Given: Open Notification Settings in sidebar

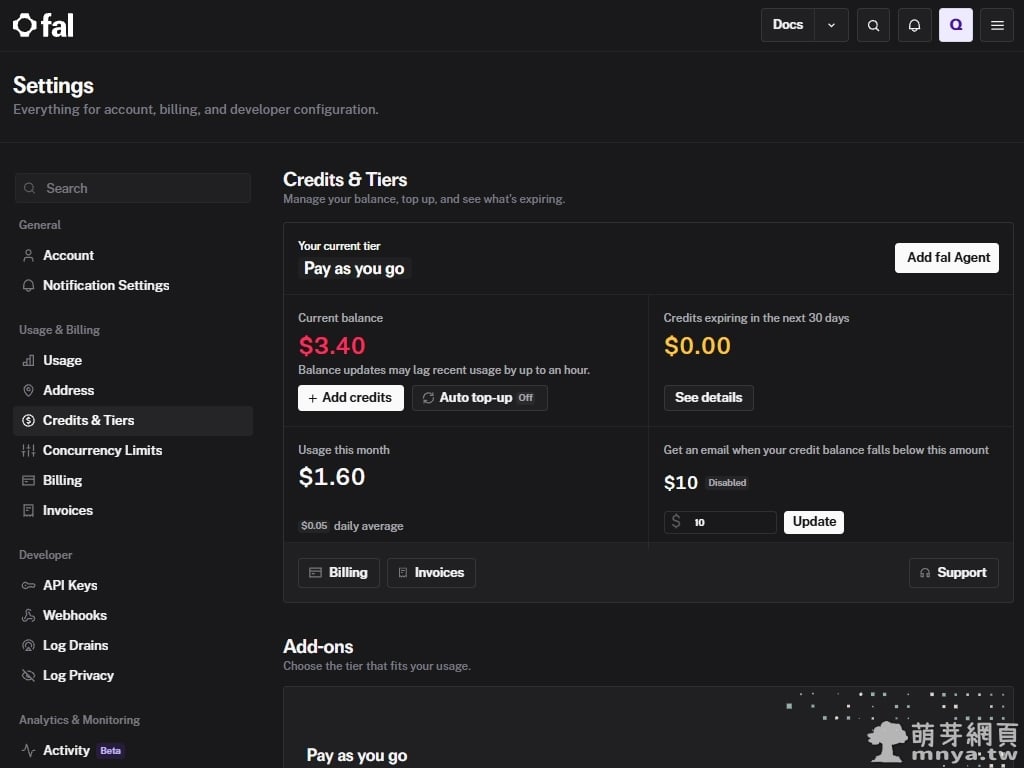Looking at the screenshot, I should click(x=133, y=285).
